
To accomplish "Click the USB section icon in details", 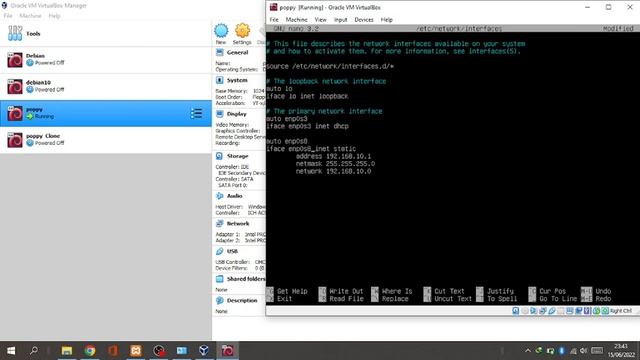I will click(x=220, y=251).
